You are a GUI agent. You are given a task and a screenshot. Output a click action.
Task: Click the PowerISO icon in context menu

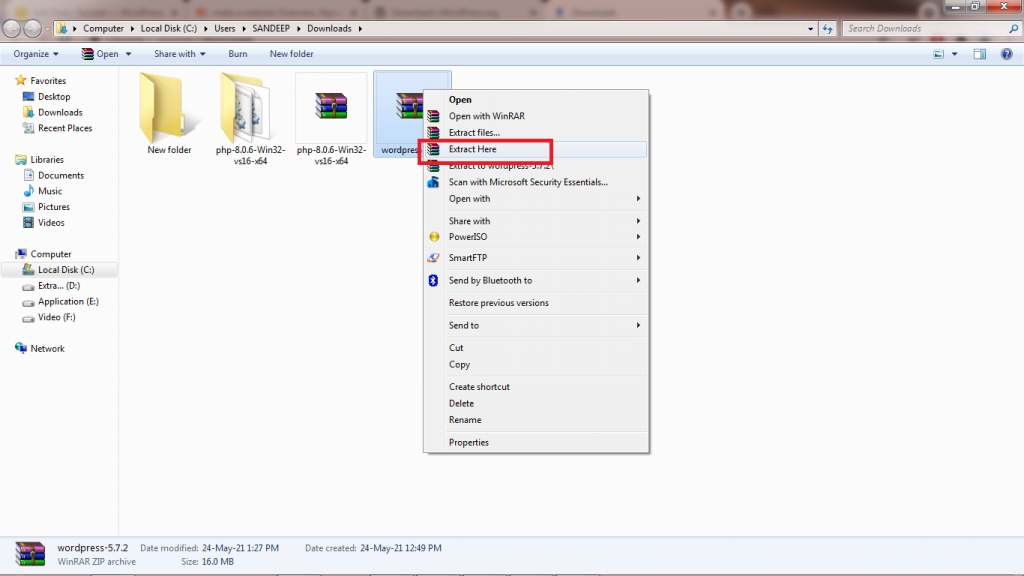(433, 237)
